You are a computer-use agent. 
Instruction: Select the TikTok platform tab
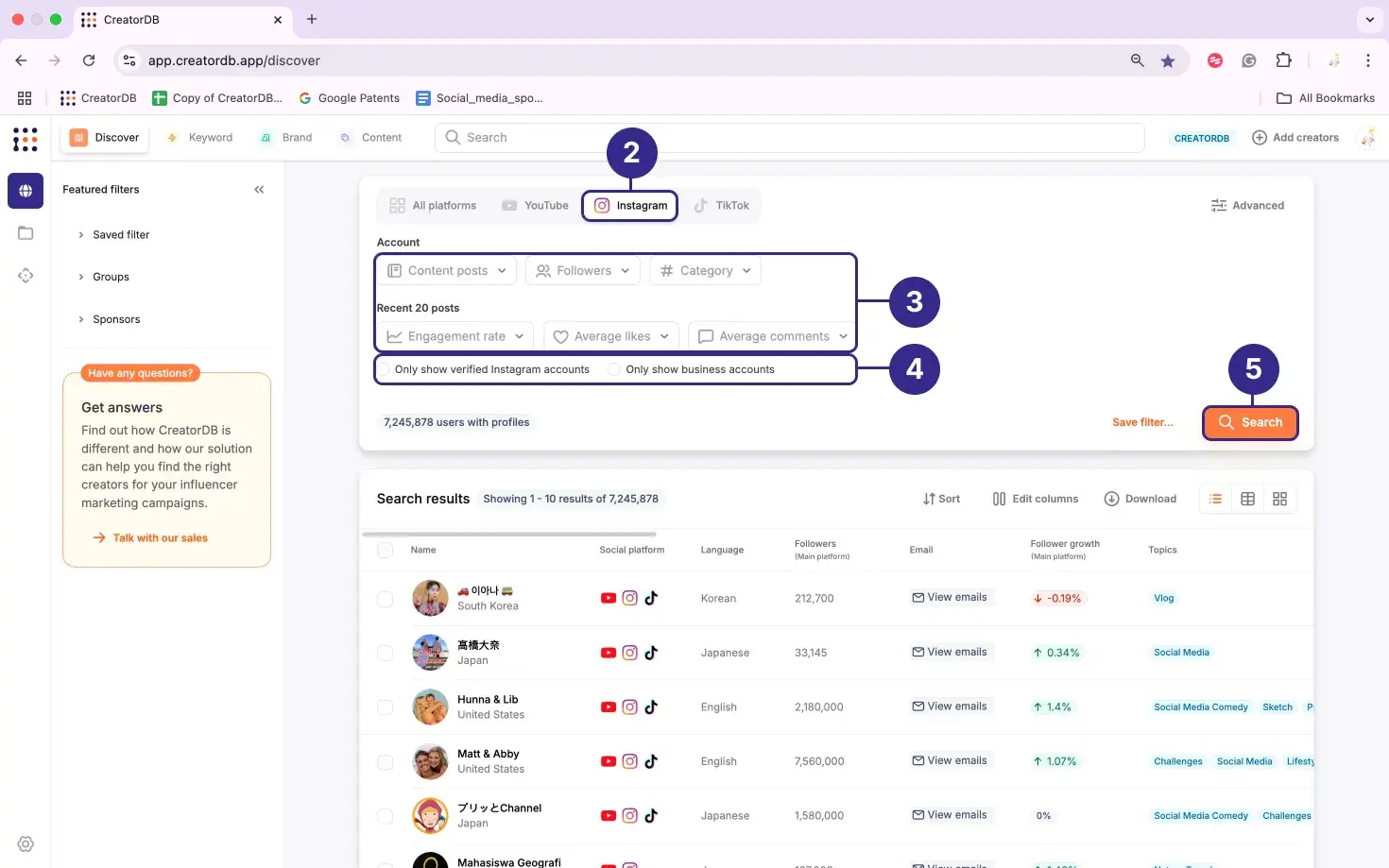(x=721, y=206)
